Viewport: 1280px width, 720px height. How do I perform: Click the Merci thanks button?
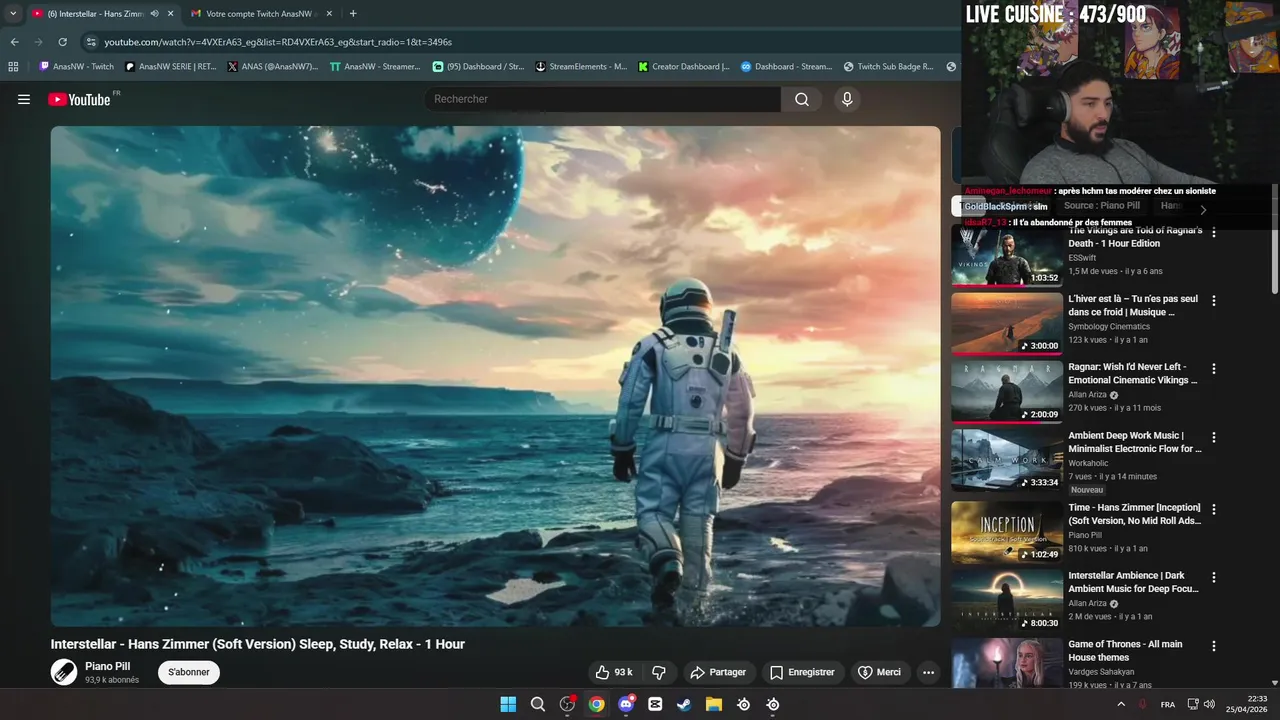click(x=879, y=672)
